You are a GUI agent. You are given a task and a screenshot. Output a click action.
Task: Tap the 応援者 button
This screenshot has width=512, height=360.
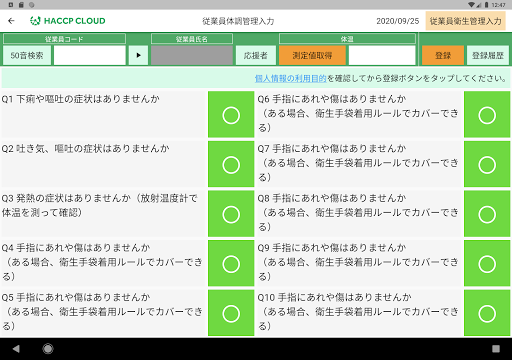coord(256,55)
